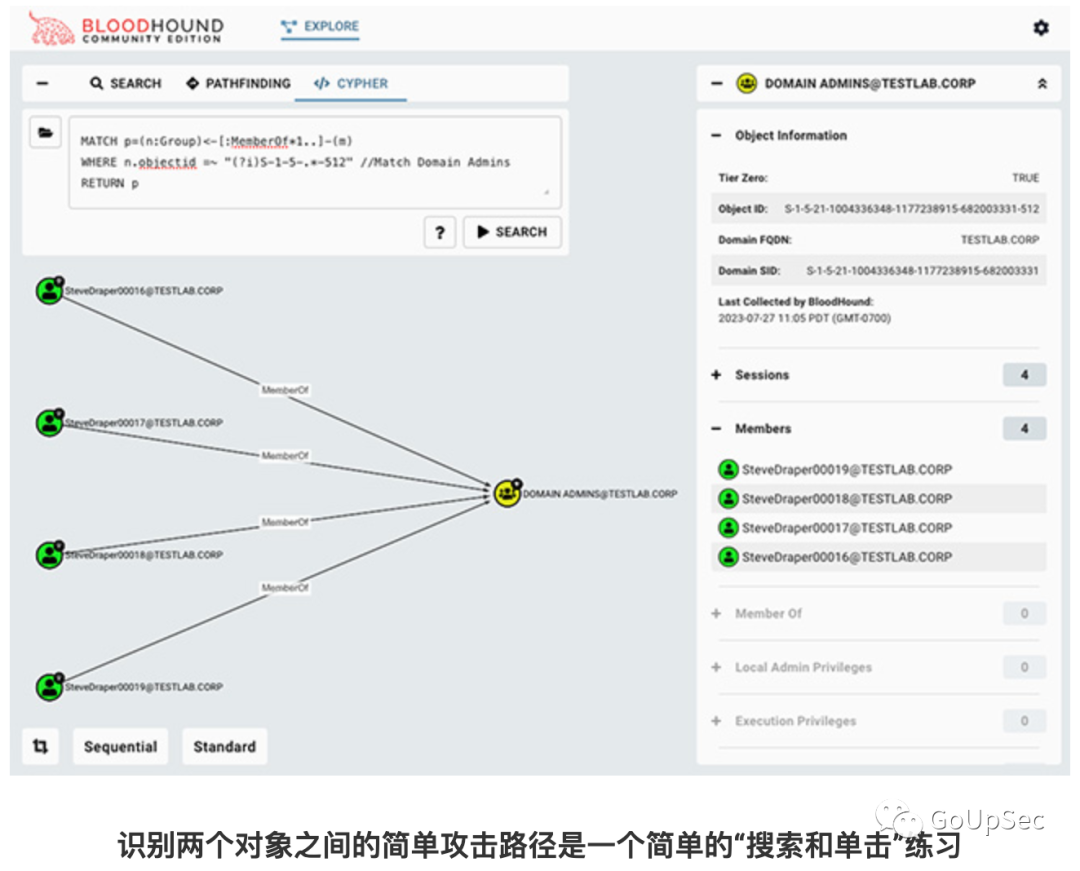Select SteveDraper00016 user node in graph
1080x871 pixels.
pyautogui.click(x=50, y=291)
